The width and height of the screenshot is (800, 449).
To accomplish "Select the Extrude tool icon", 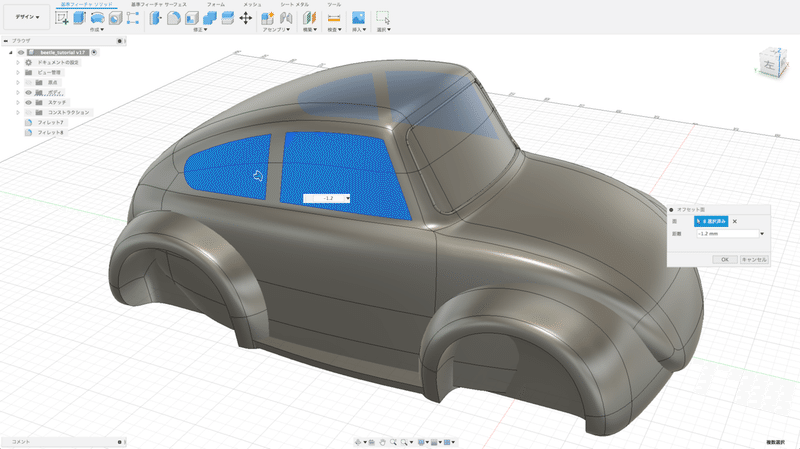I will pos(80,18).
